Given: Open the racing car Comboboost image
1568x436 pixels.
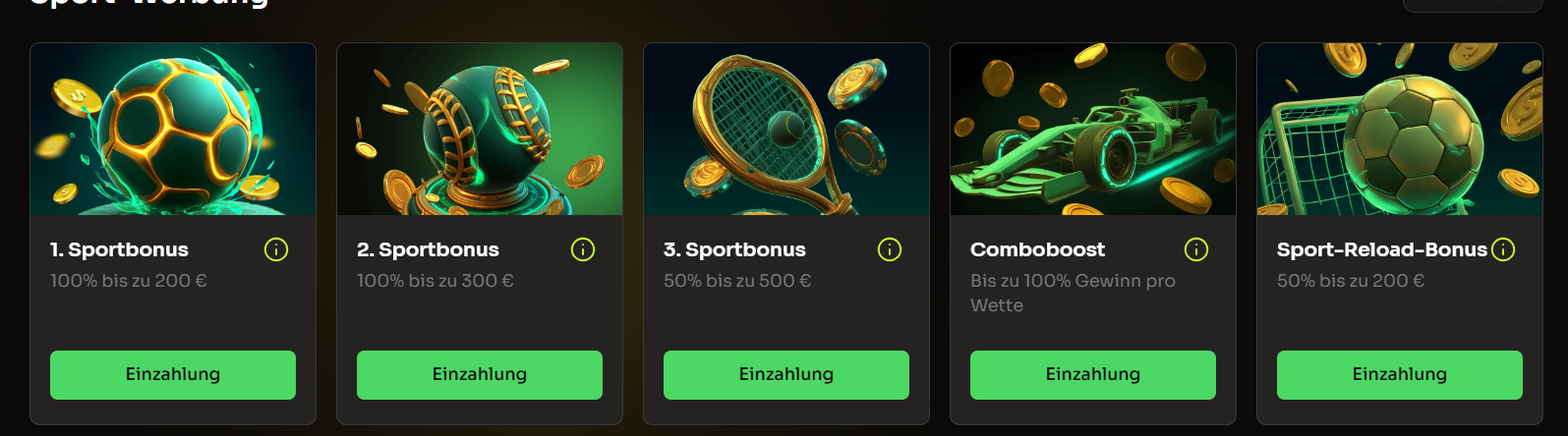Looking at the screenshot, I should tap(1093, 129).
